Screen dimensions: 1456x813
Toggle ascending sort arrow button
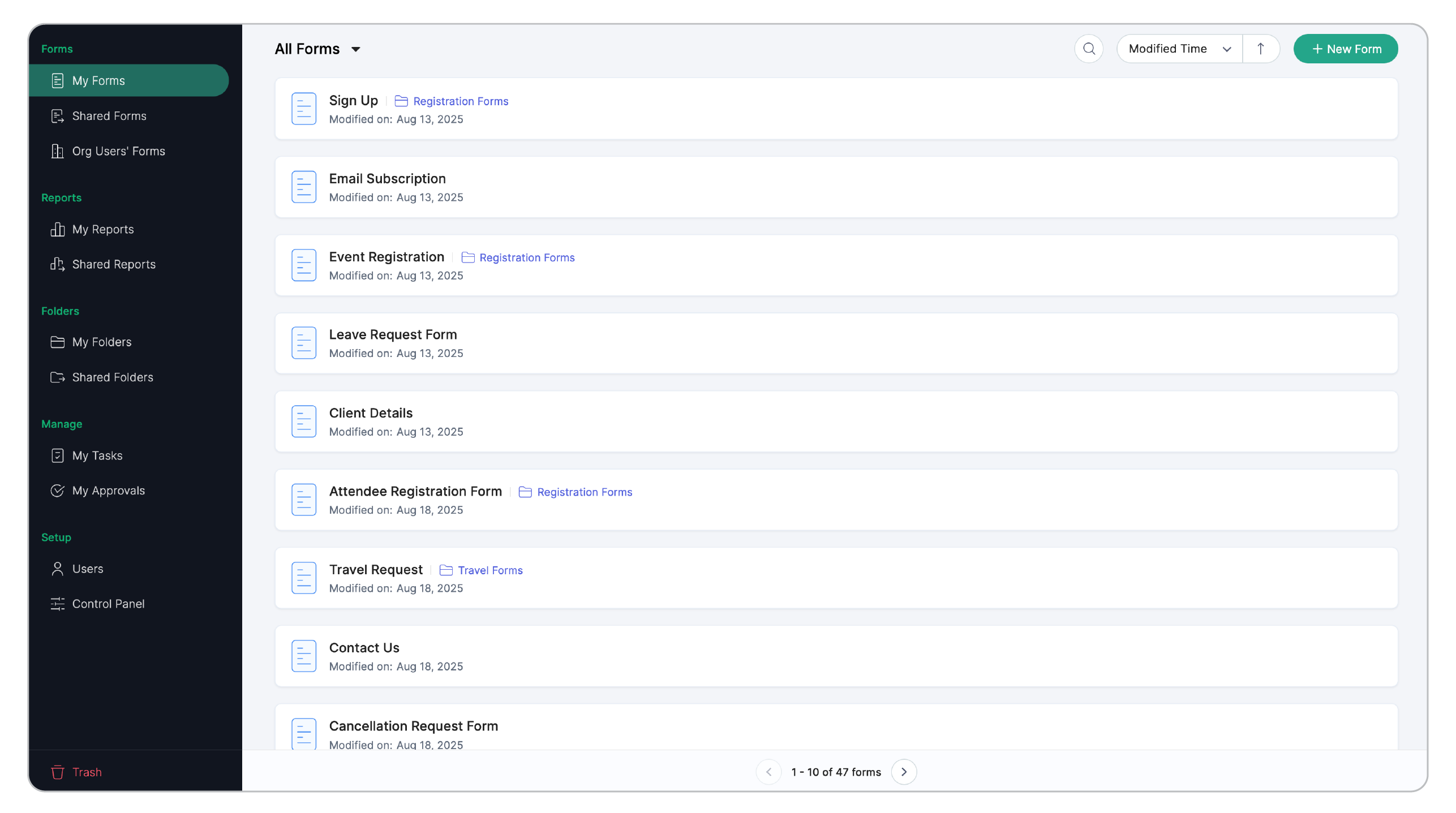[1260, 49]
